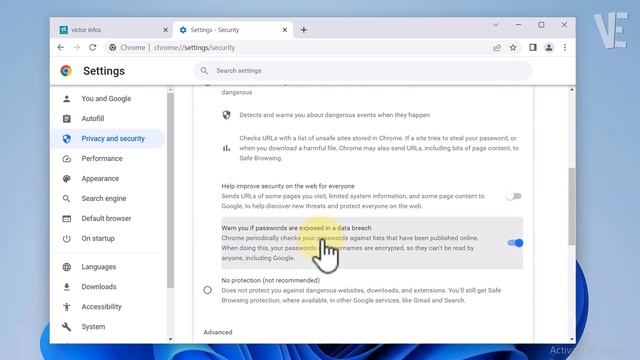
Task: Close the Settings - Security tab
Action: coord(285,30)
